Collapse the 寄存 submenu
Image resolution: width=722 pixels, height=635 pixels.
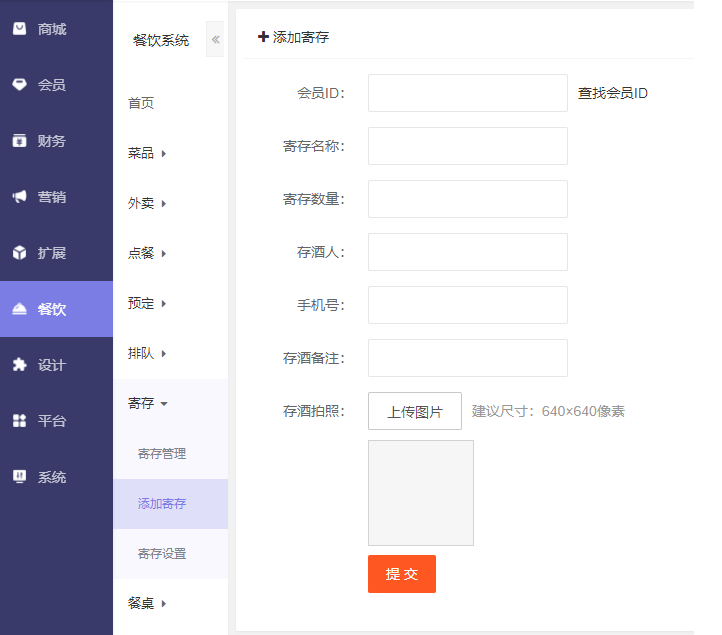pos(147,403)
